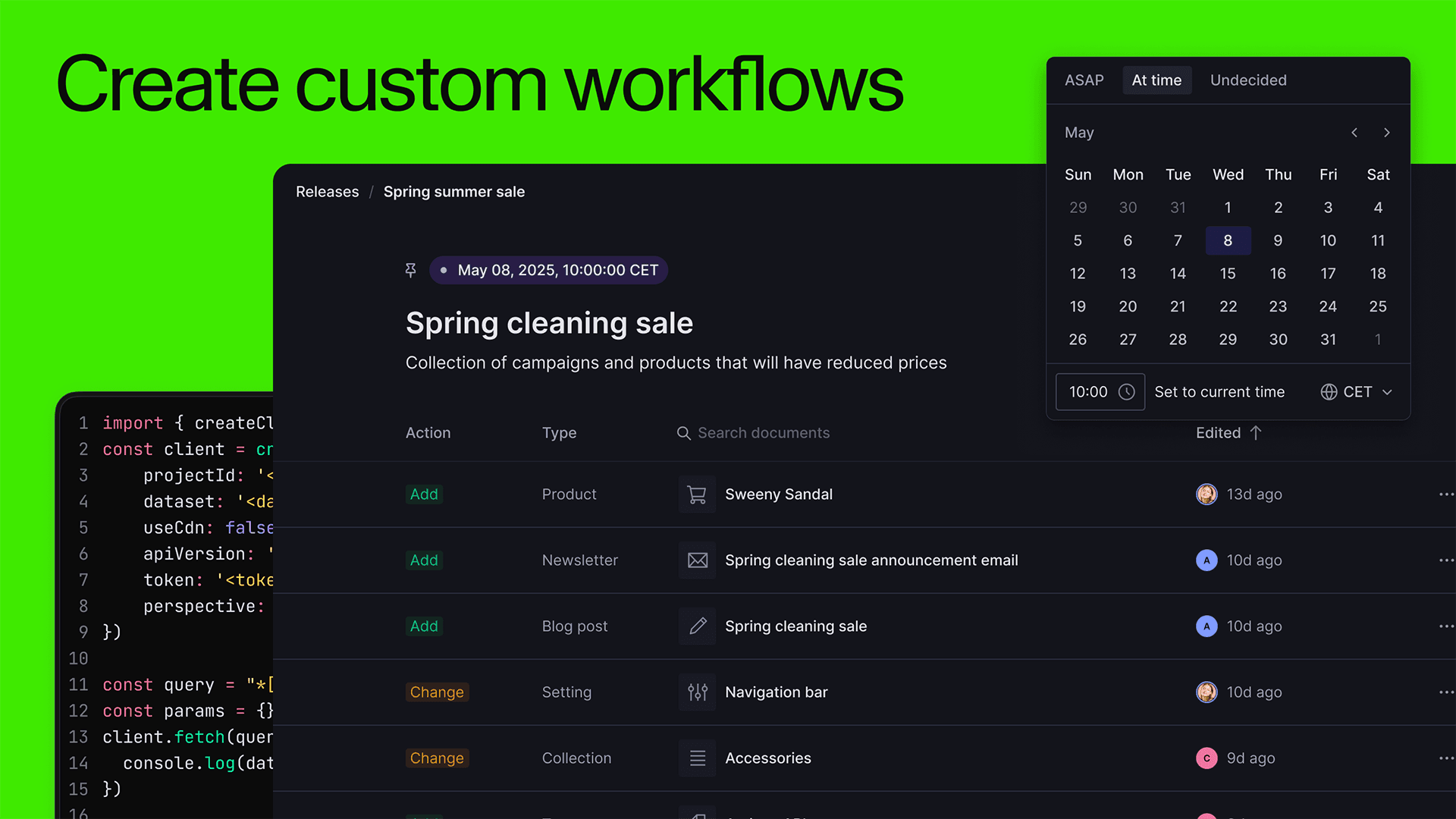Image resolution: width=1456 pixels, height=819 pixels.
Task: Select the ASAP scheduling option
Action: click(x=1084, y=80)
